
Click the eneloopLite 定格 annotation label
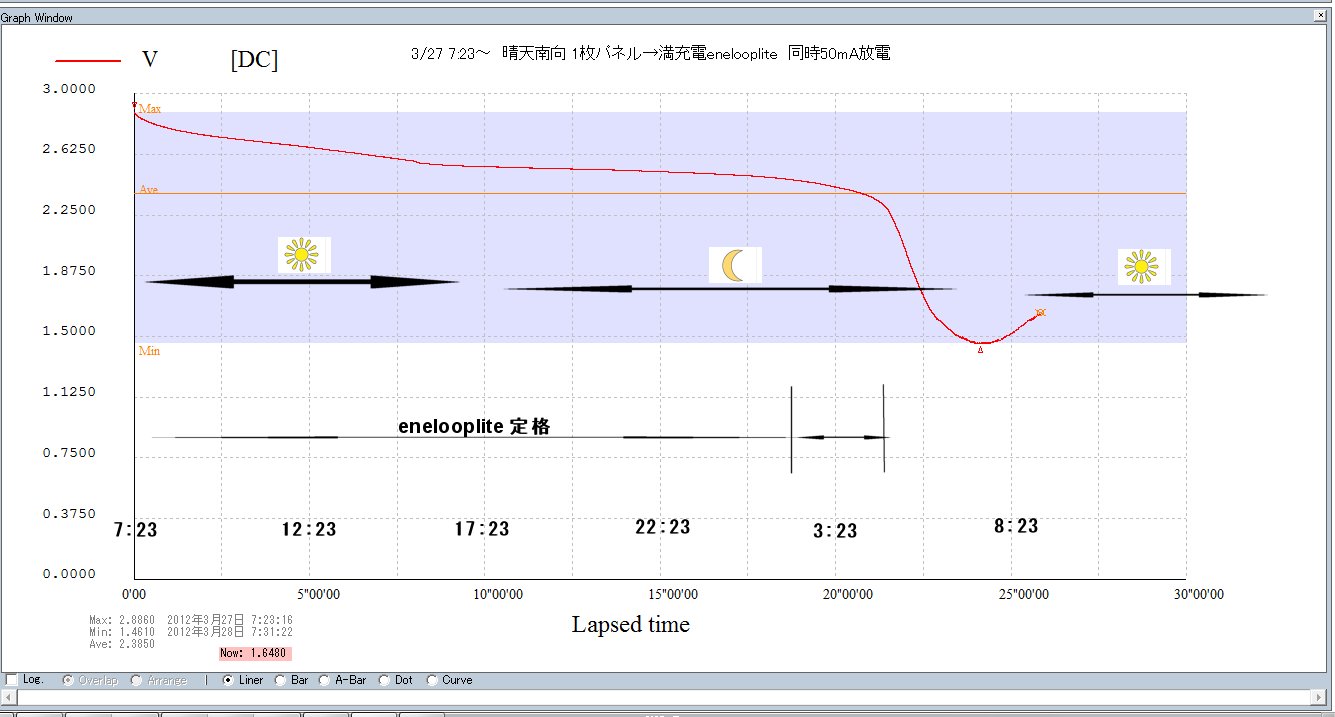(x=474, y=426)
